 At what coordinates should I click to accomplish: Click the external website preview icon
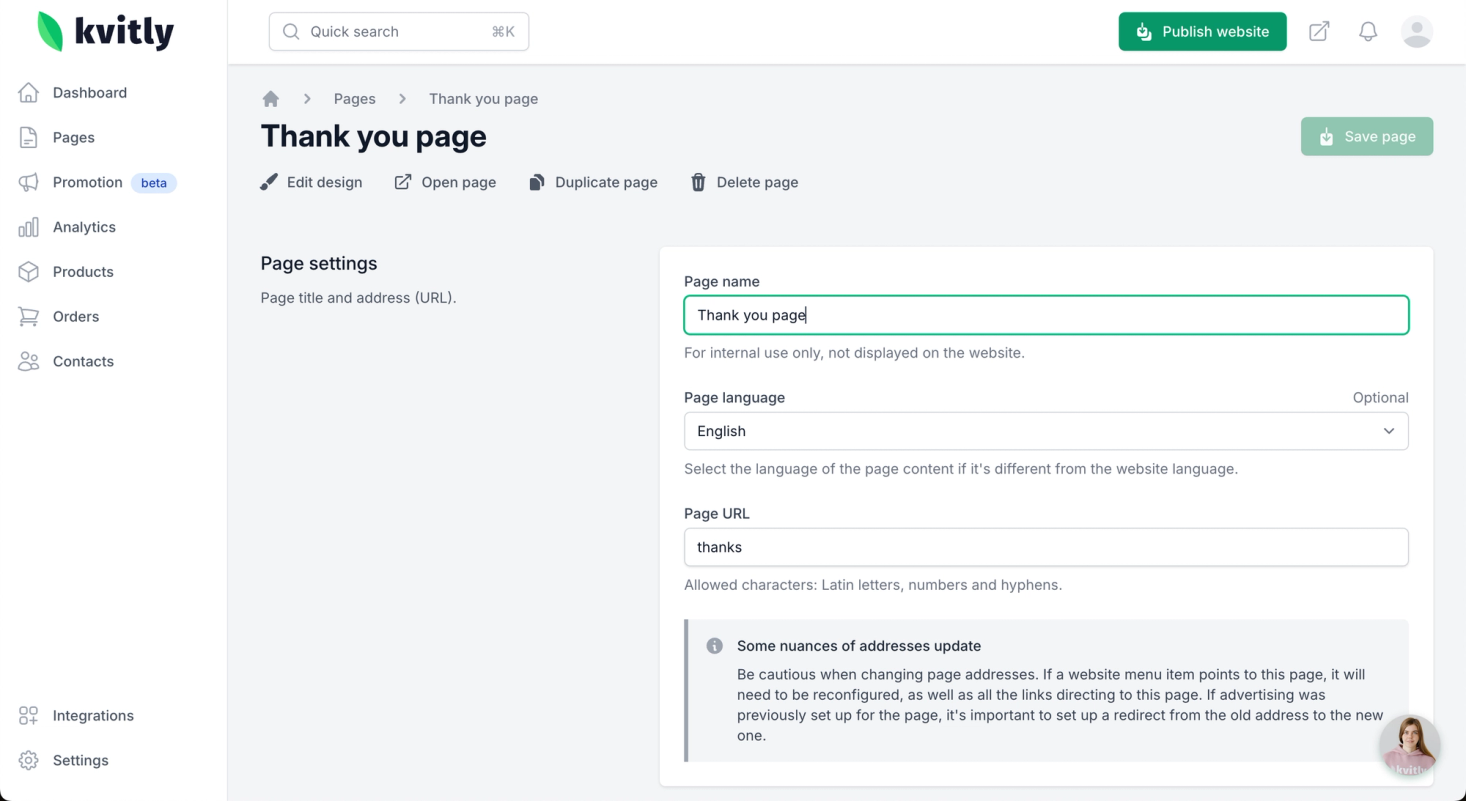tap(1319, 32)
